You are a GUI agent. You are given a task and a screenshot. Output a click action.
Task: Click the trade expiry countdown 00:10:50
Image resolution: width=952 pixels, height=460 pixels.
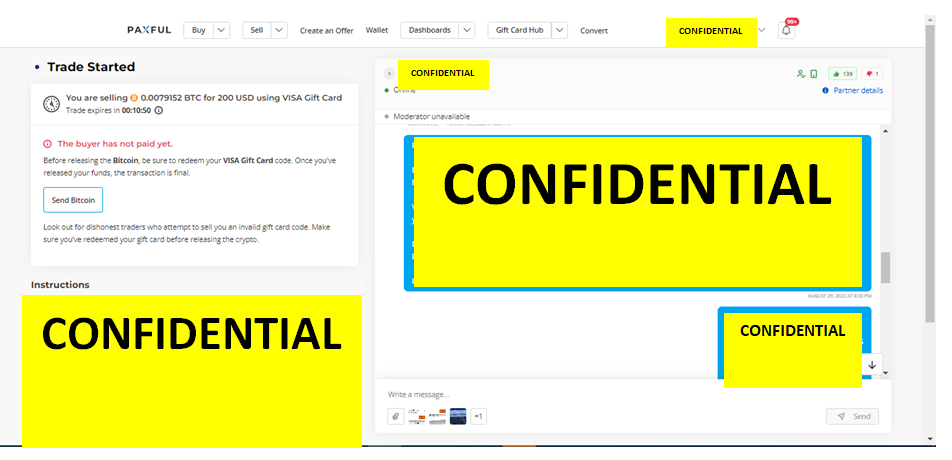click(137, 110)
